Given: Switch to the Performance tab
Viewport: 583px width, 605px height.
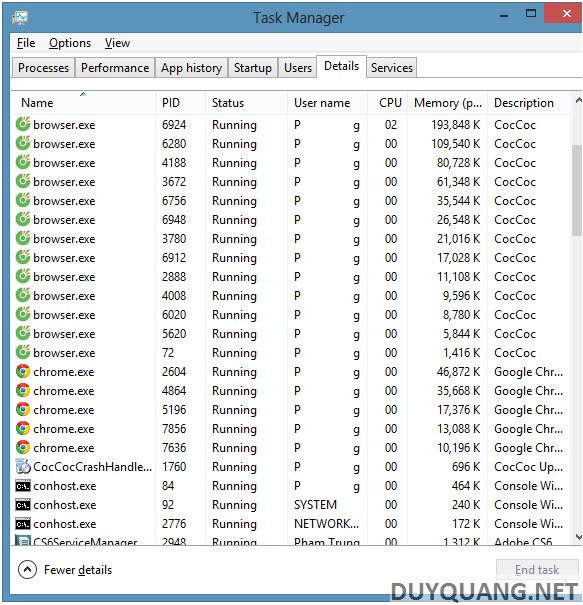Looking at the screenshot, I should coord(115,68).
